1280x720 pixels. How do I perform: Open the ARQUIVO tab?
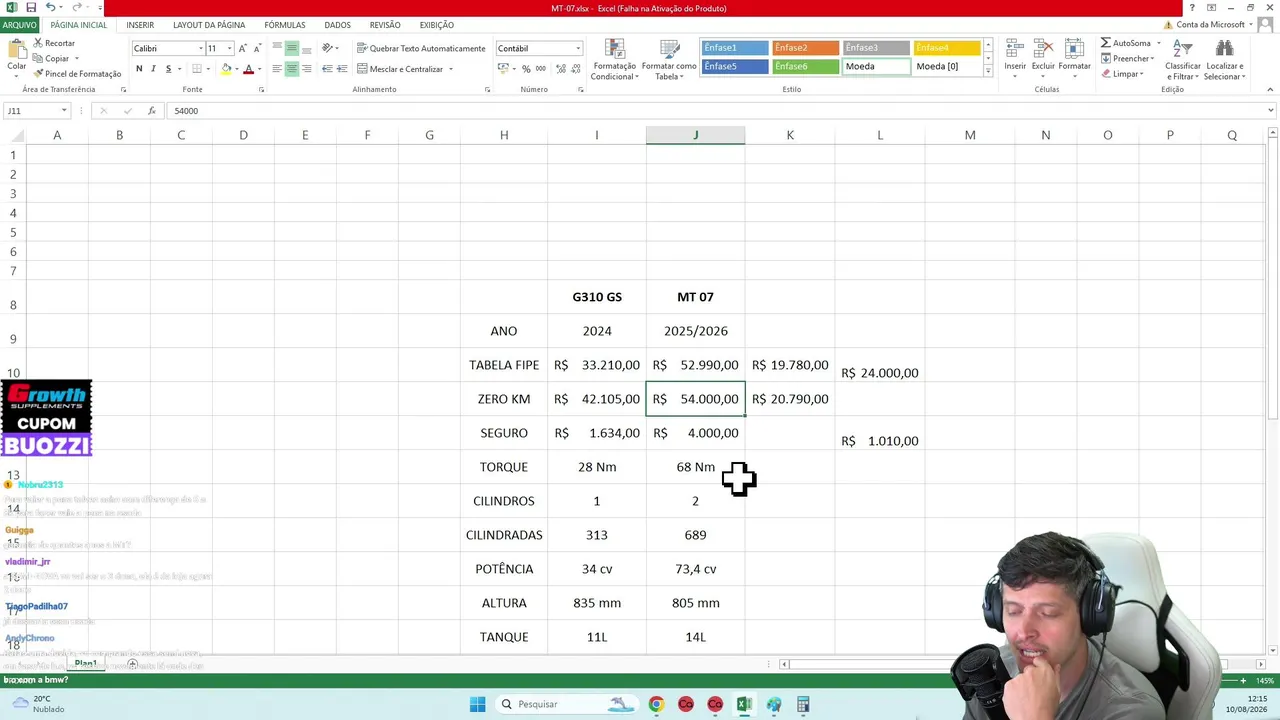coord(19,25)
